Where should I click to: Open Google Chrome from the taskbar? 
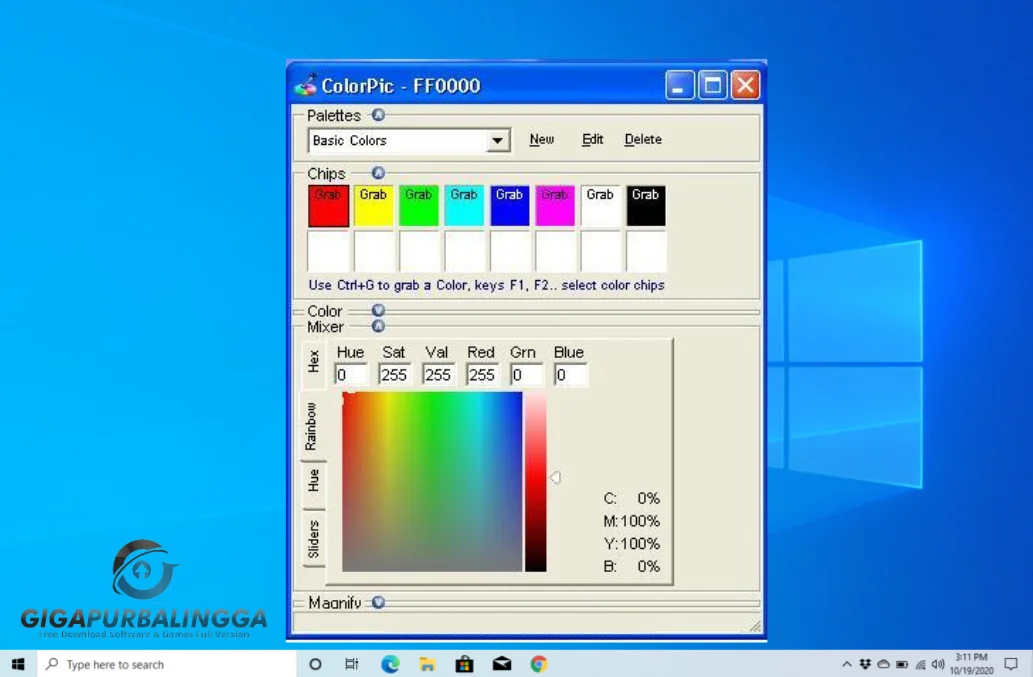click(538, 663)
